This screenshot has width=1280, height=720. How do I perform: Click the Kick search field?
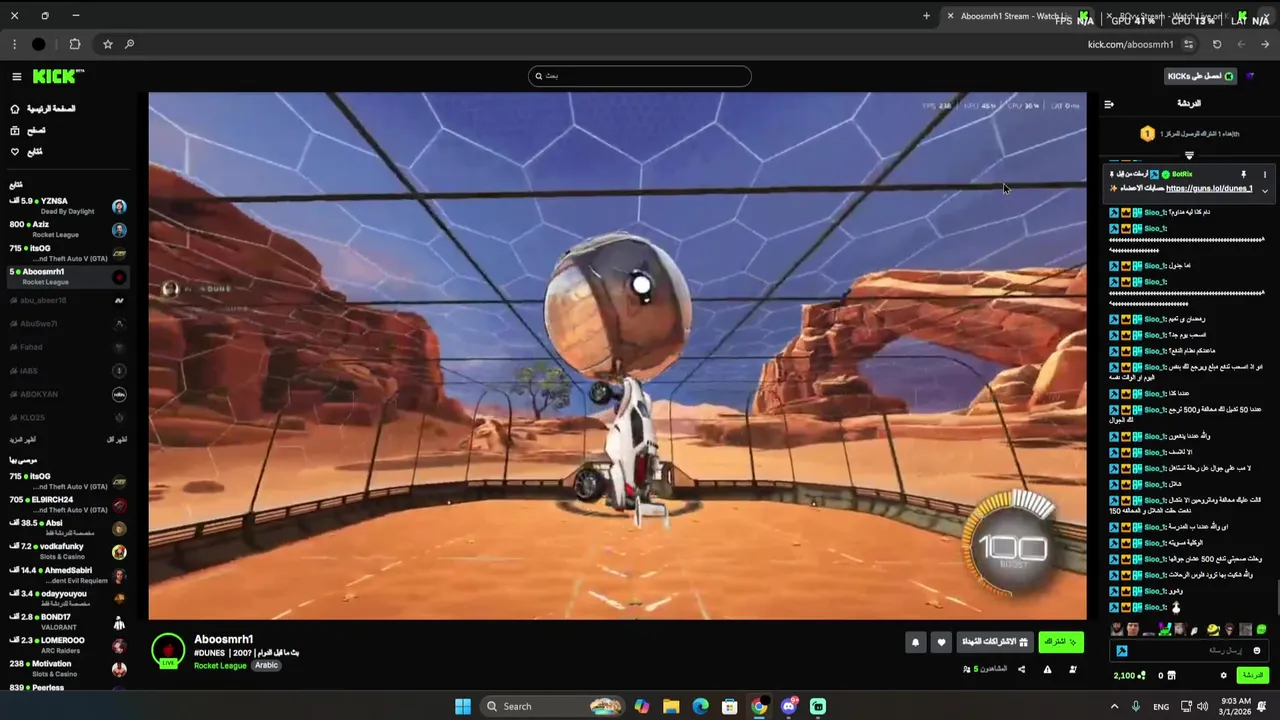tap(640, 76)
